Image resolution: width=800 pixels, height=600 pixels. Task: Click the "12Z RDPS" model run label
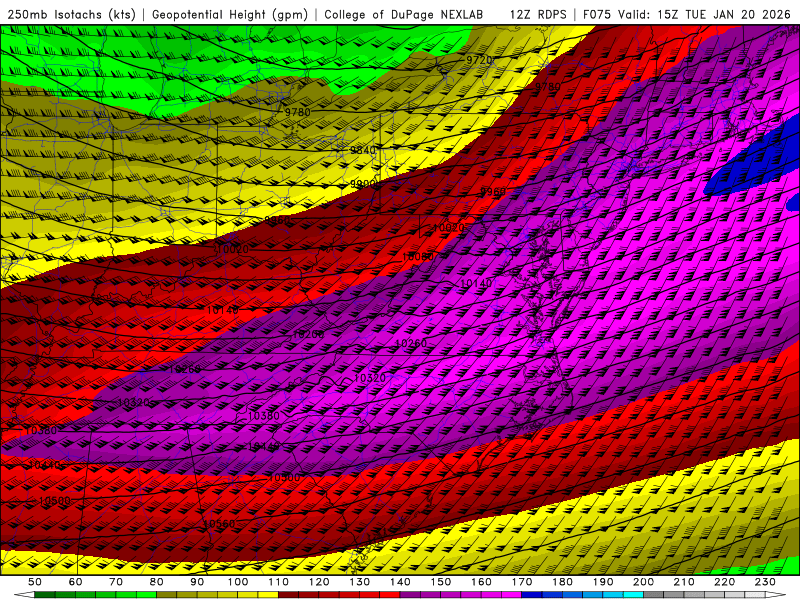click(x=538, y=15)
